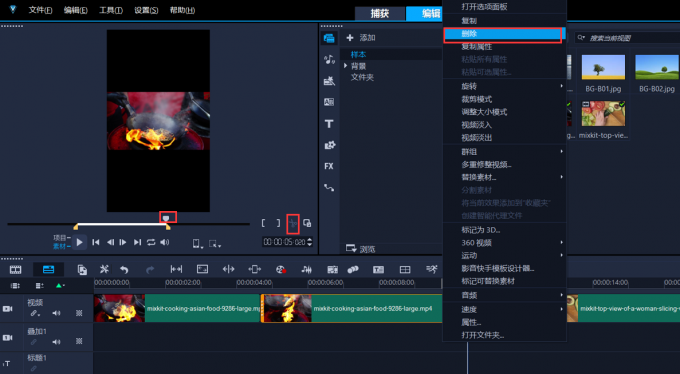Image resolution: width=680 pixels, height=374 pixels.
Task: Mute the Overlay 1 track audio
Action: coord(56,342)
